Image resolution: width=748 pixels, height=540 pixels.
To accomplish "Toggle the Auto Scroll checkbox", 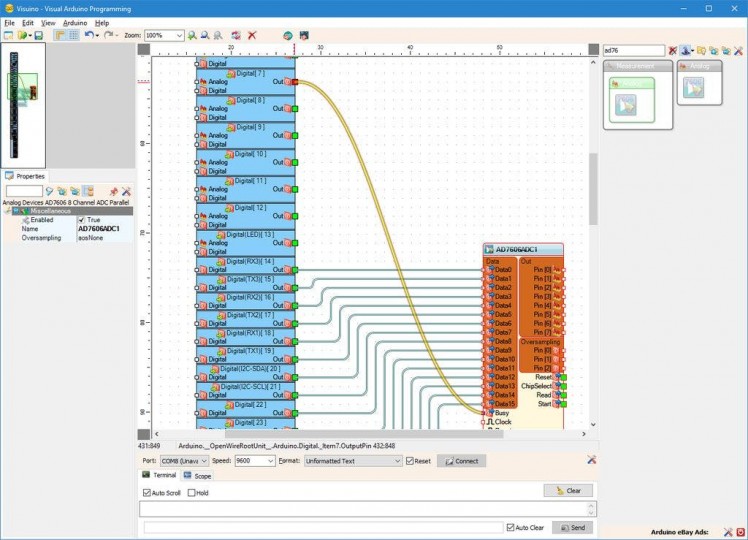I will [x=145, y=493].
